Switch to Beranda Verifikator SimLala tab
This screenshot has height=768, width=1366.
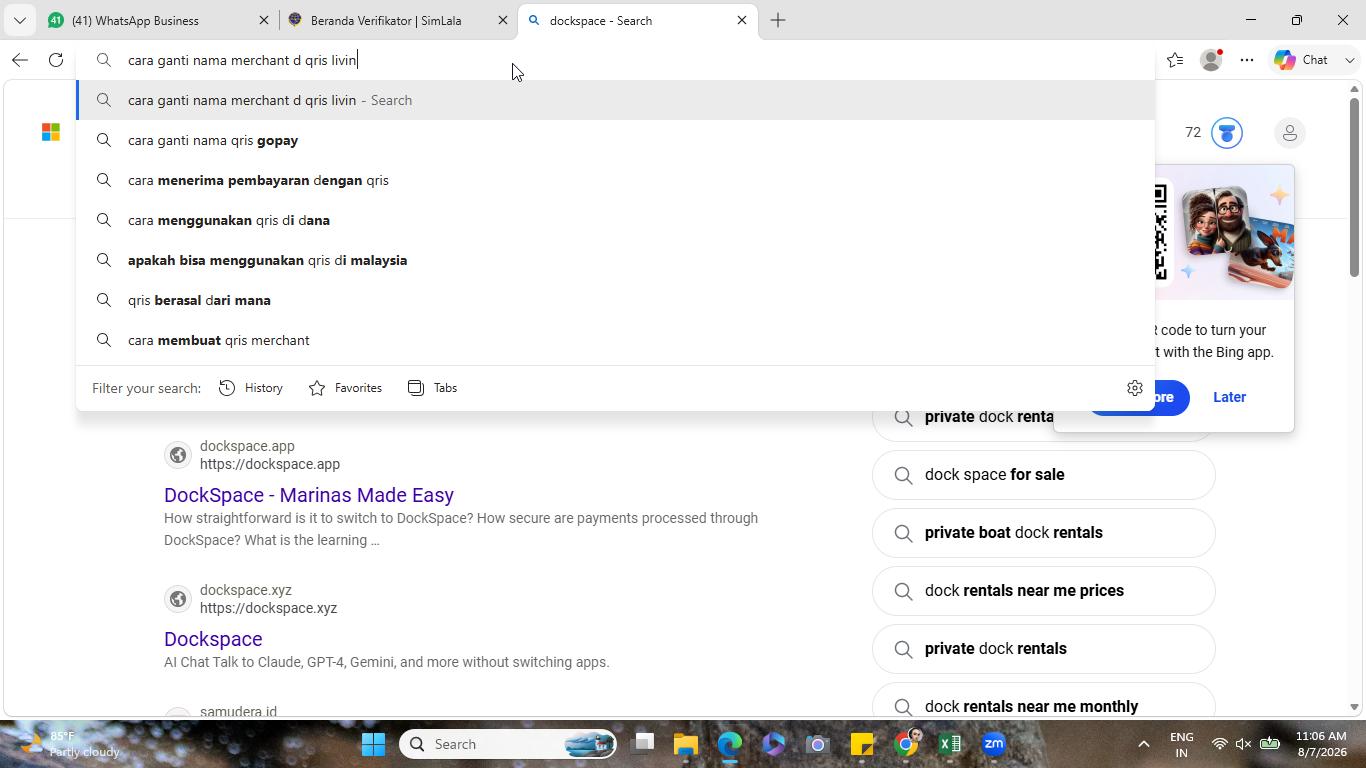coord(397,20)
